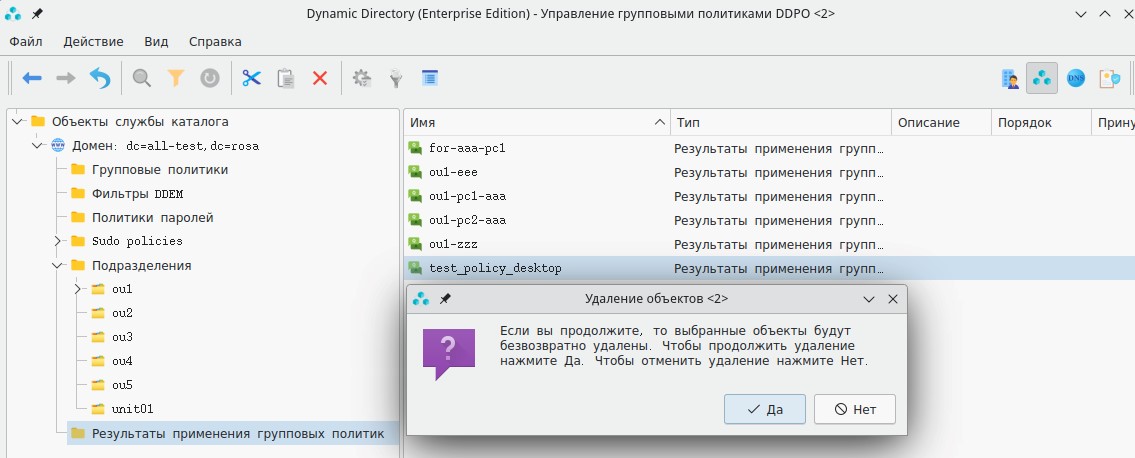Collapse the Подразделения tree node
Image resolution: width=1135 pixels, height=458 pixels.
coord(58,265)
